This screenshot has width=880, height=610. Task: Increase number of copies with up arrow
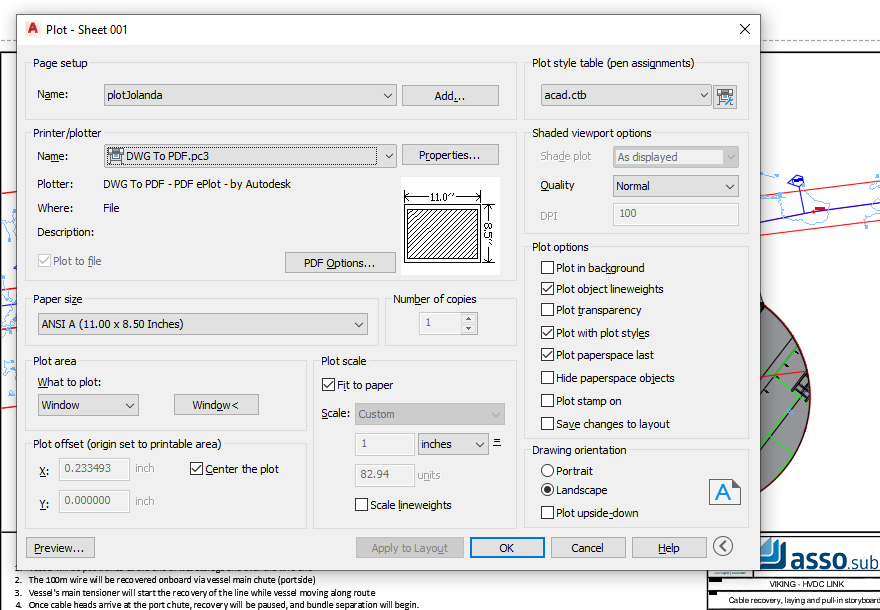coord(468,318)
